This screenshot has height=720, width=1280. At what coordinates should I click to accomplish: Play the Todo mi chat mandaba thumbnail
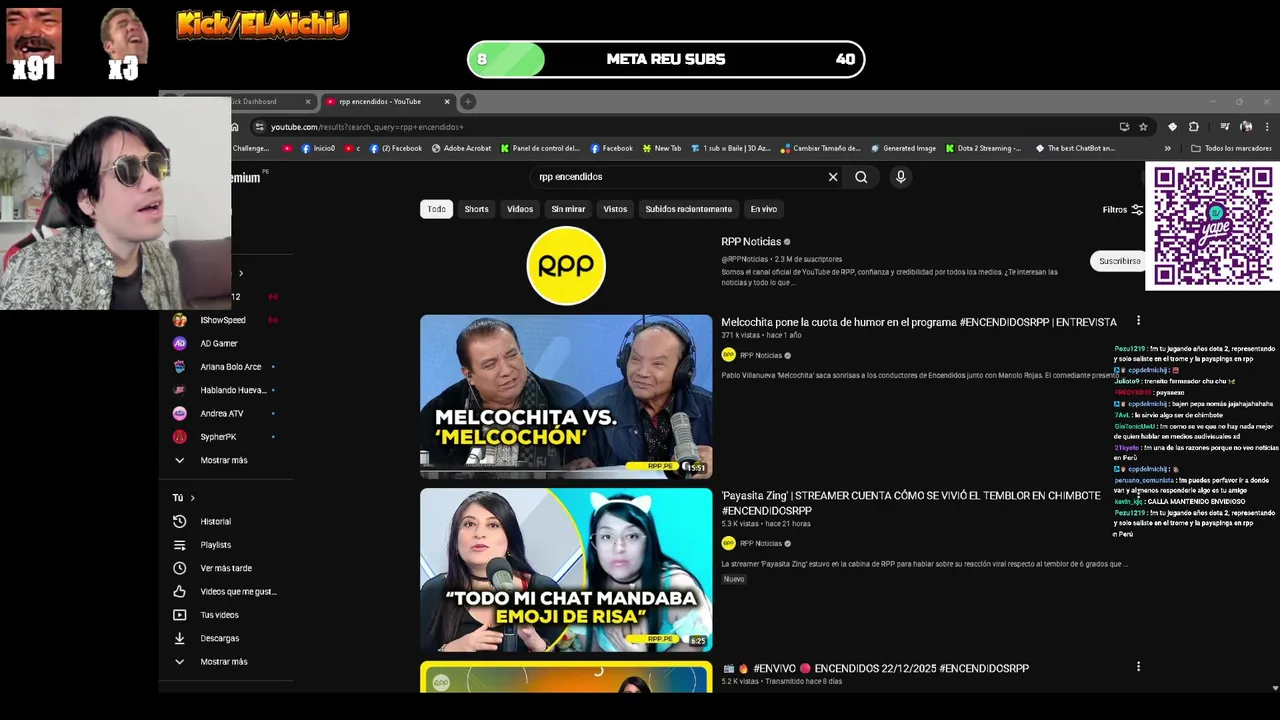566,569
